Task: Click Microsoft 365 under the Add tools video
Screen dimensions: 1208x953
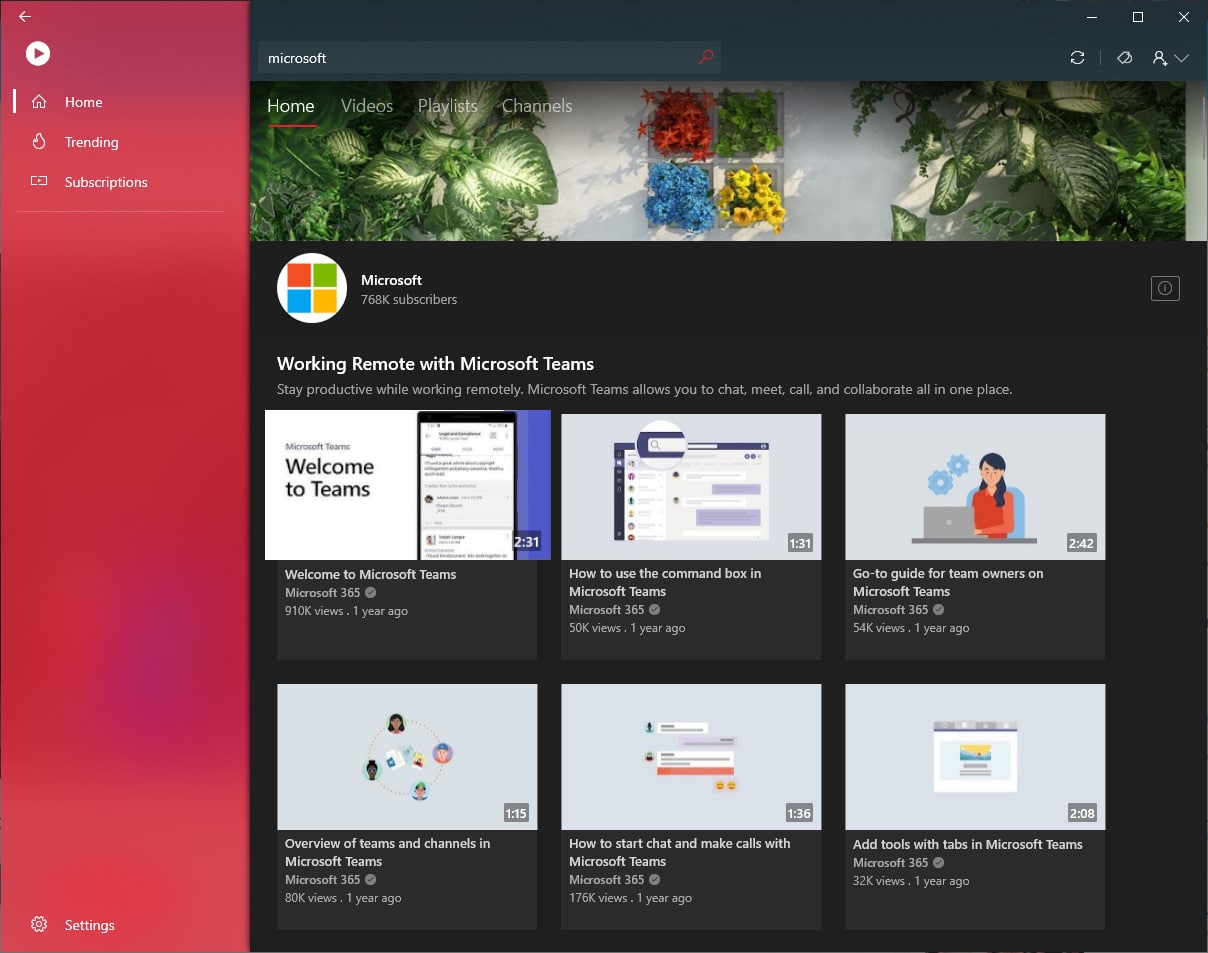Action: coord(890,862)
